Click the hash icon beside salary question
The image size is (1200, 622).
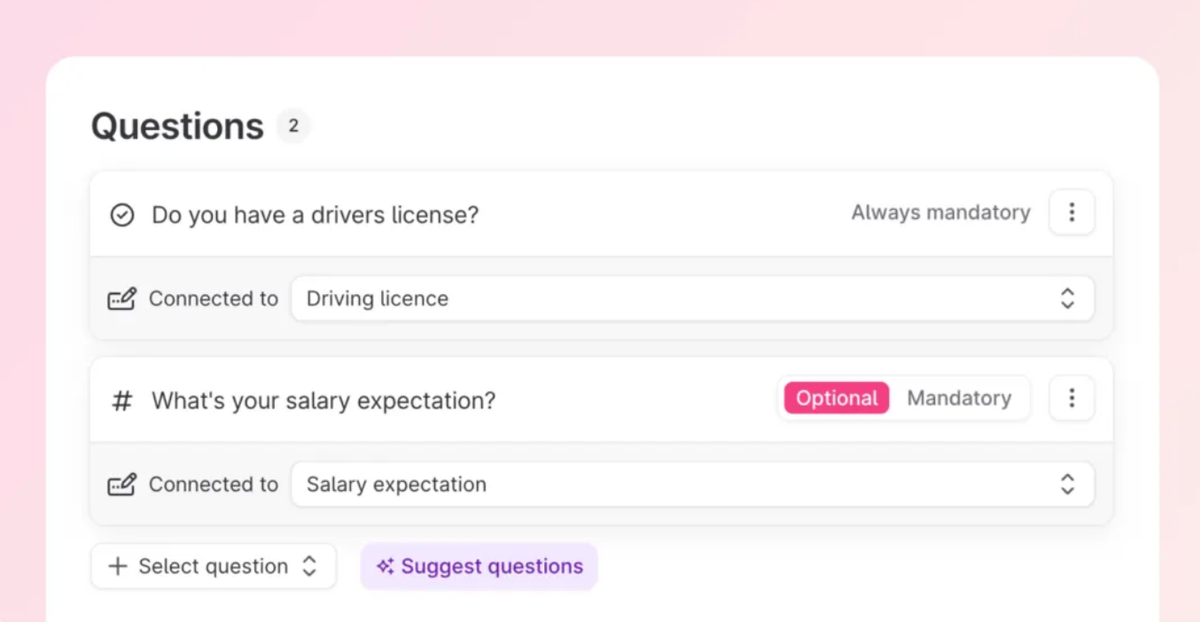tap(122, 401)
